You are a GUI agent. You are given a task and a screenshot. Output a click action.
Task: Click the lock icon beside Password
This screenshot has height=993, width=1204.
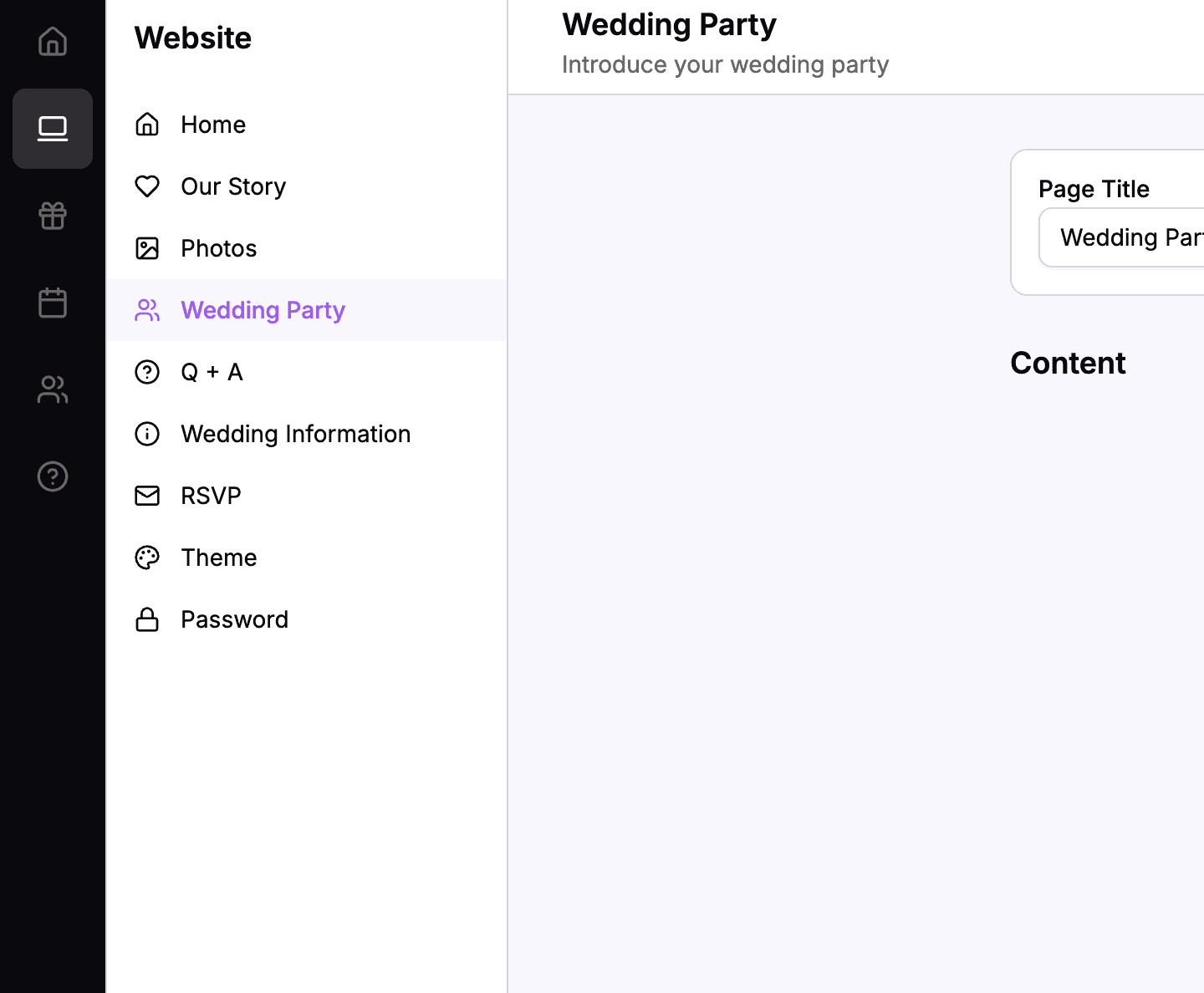147,619
